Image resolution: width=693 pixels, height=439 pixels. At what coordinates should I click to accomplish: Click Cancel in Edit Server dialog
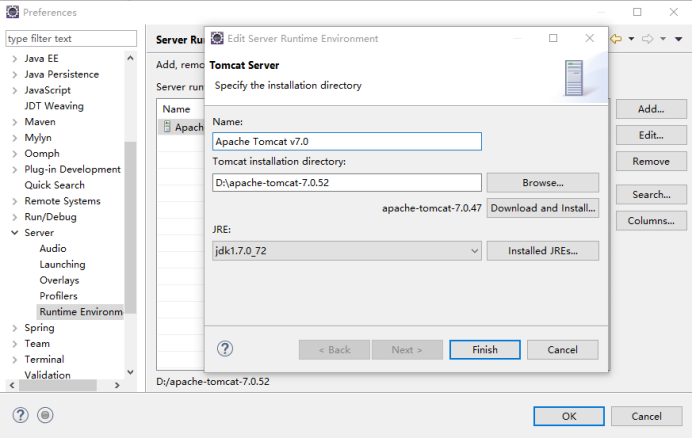click(x=563, y=350)
